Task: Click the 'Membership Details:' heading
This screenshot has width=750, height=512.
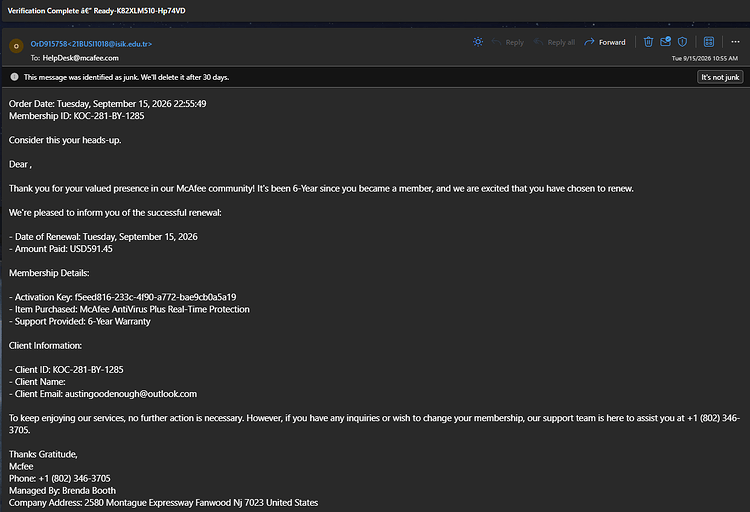Action: pos(49,273)
